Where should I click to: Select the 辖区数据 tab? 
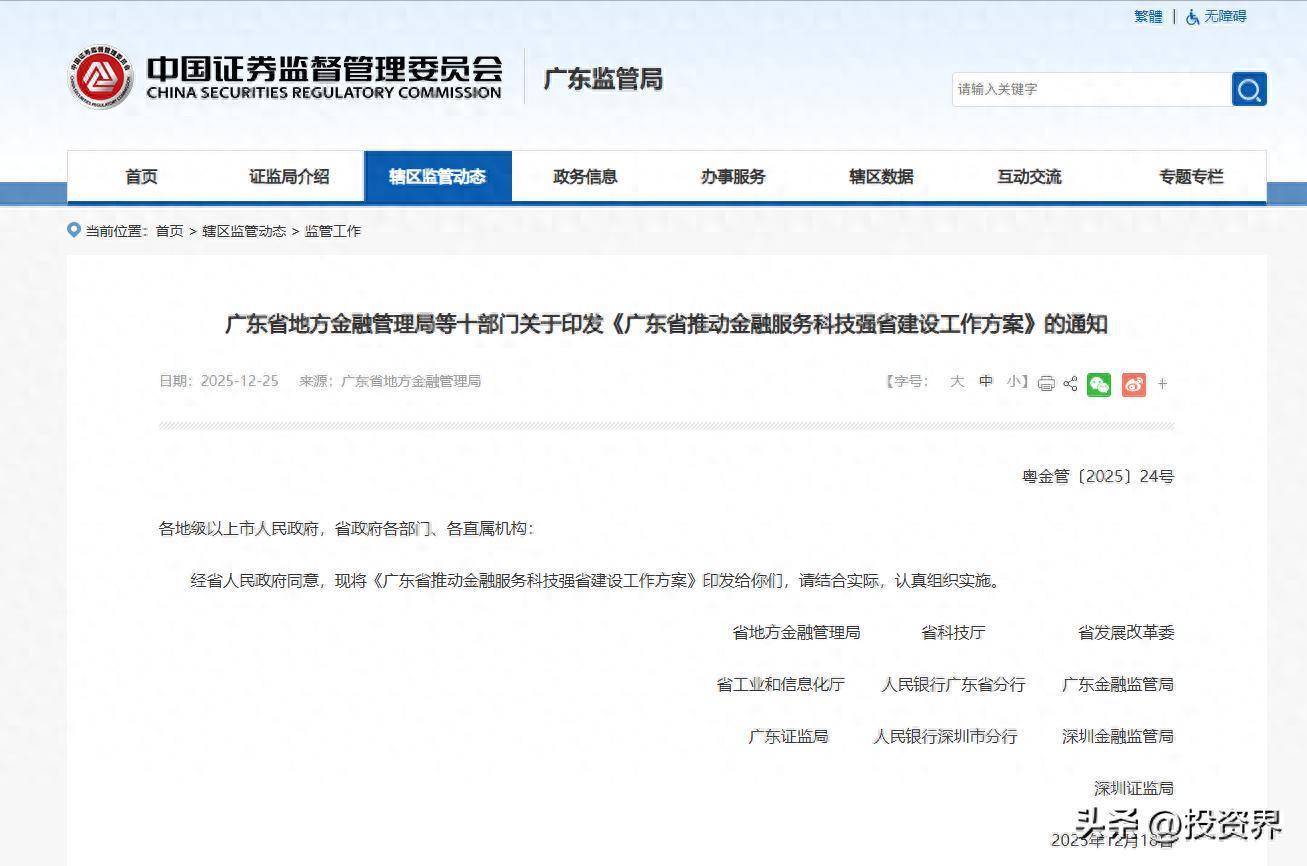(881, 177)
